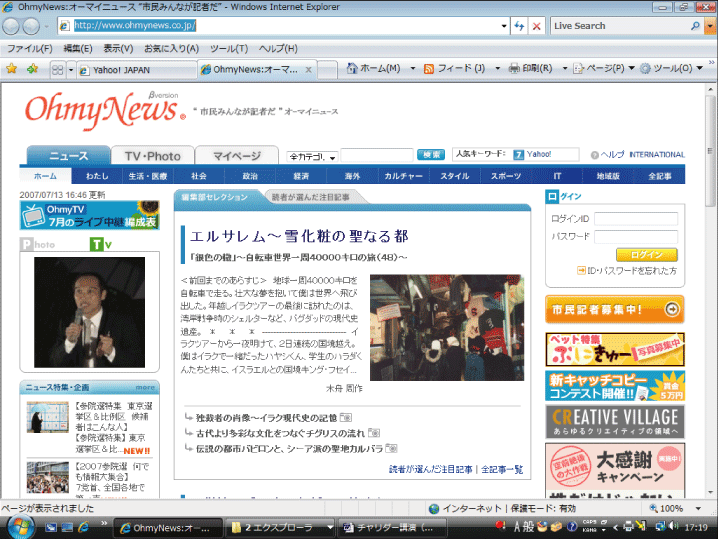Click the Live Search magnifier icon
Screen dimensions: 720x544
click(x=695, y=26)
